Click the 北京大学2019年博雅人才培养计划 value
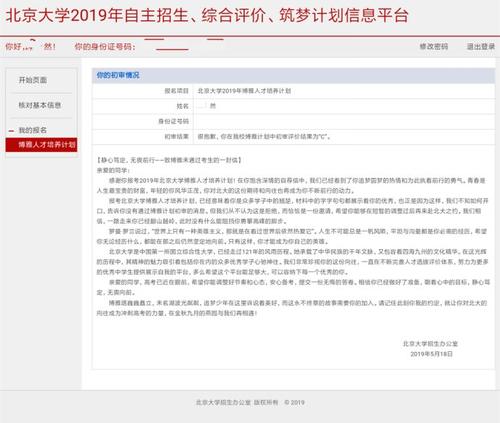 [x=244, y=91]
